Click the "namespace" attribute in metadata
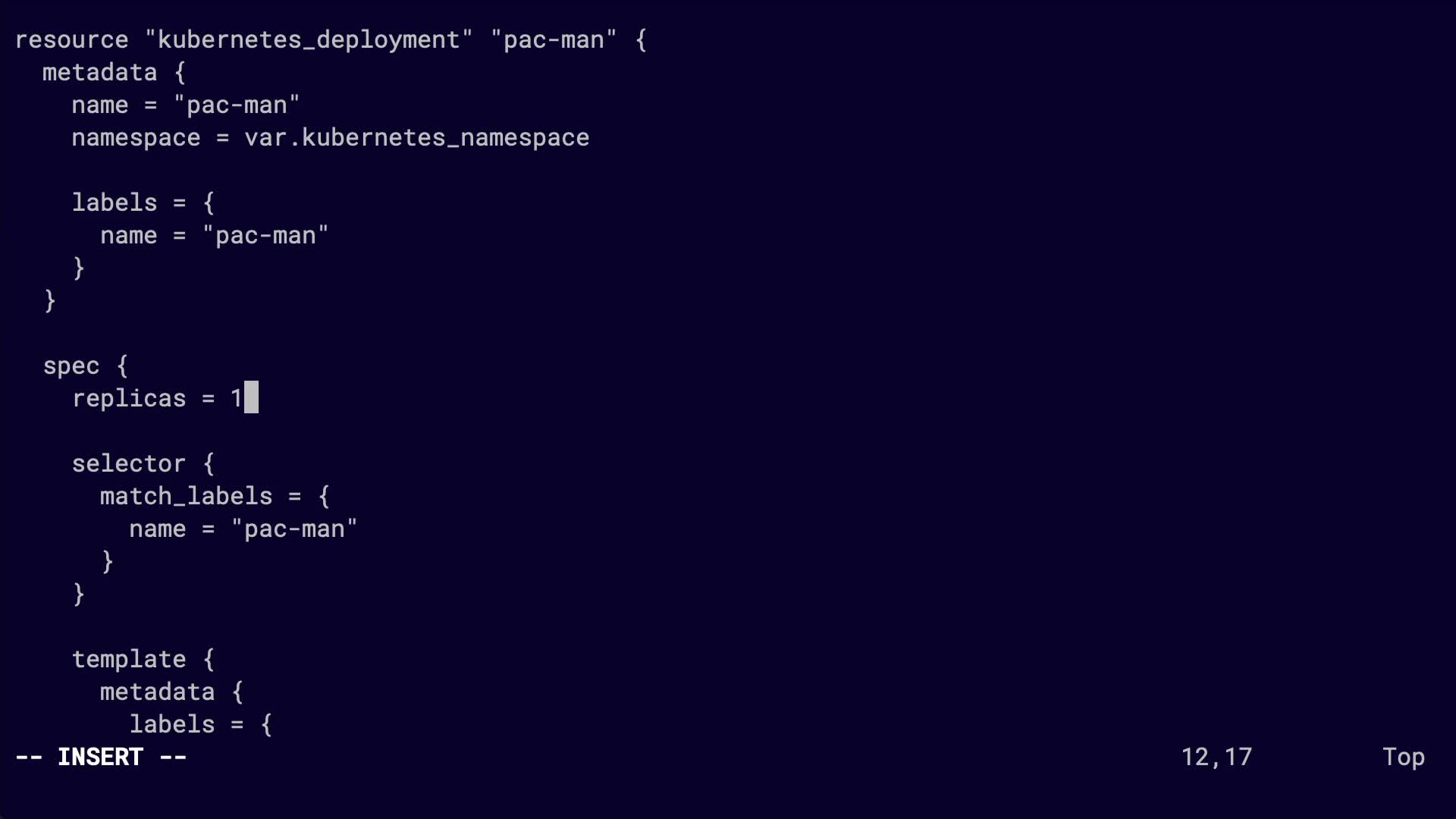The width and height of the screenshot is (1456, 819). pos(136,137)
